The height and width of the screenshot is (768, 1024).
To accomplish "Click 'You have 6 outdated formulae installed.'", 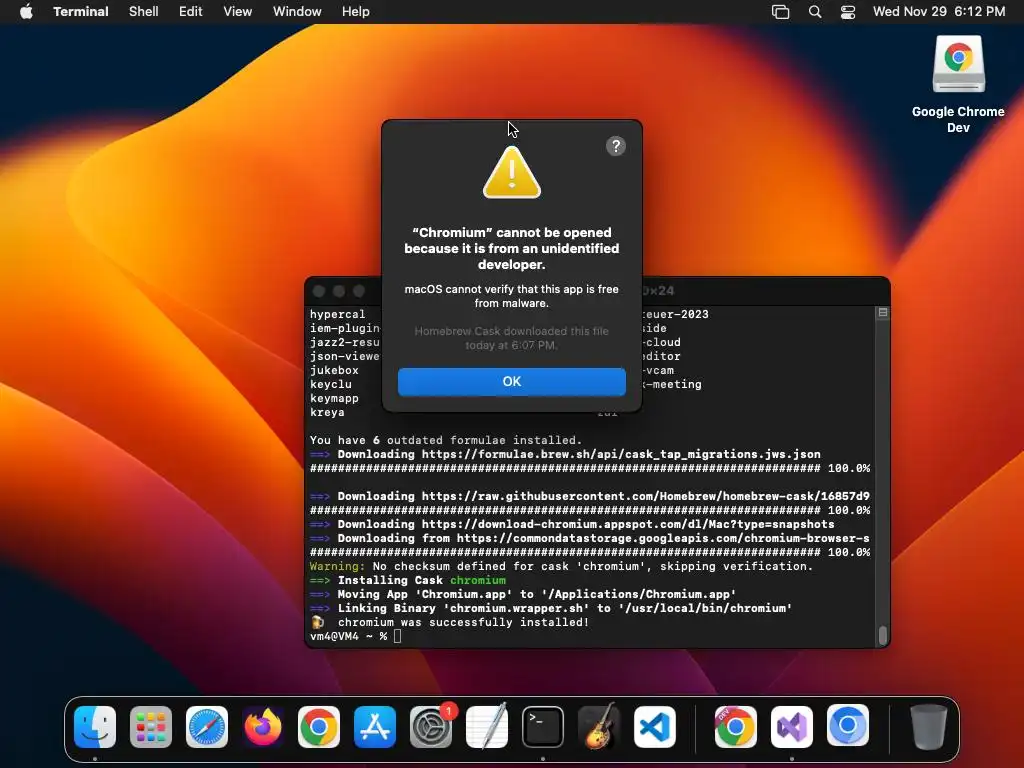I will (445, 440).
